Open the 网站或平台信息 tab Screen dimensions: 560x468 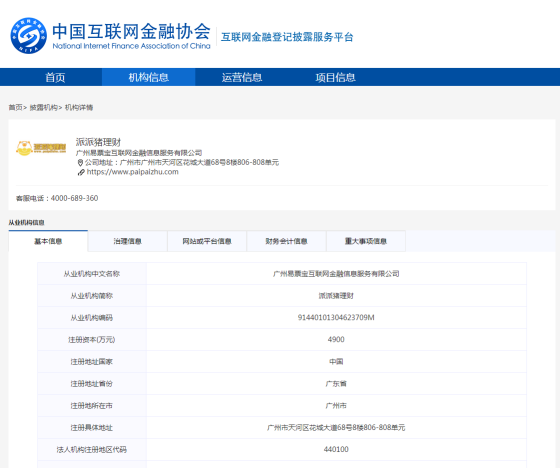[207, 242]
